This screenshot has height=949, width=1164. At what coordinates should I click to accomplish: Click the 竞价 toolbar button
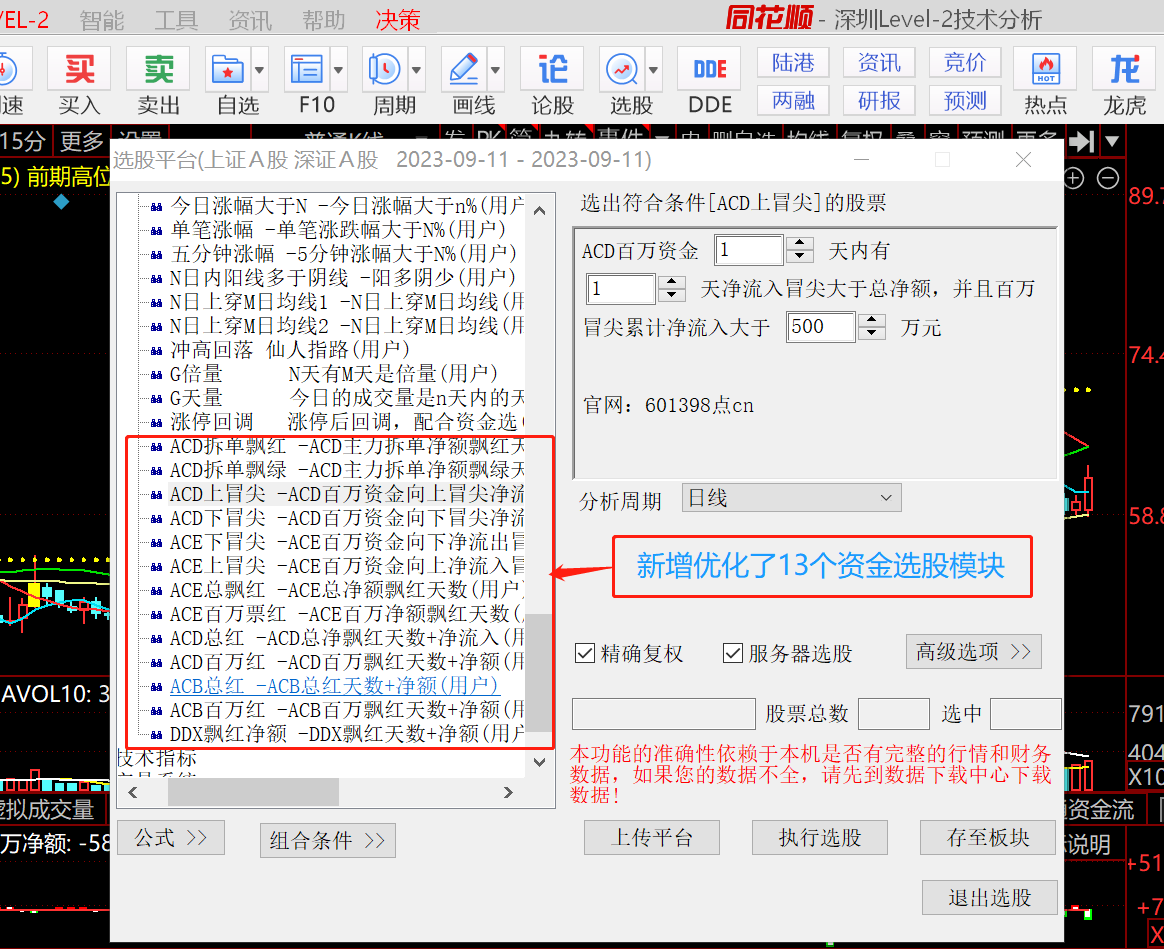(965, 62)
